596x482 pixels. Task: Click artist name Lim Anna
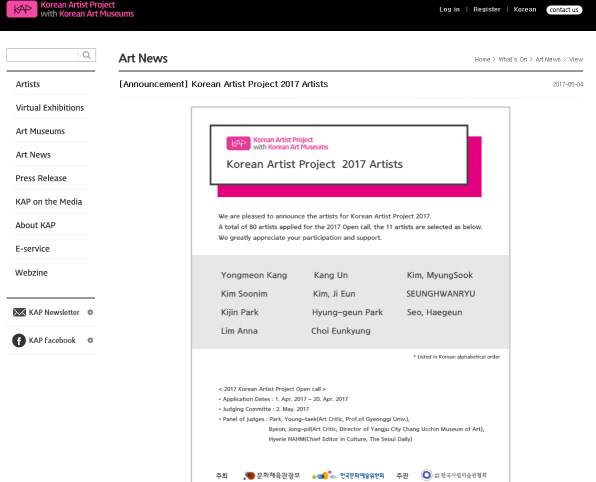(239, 331)
